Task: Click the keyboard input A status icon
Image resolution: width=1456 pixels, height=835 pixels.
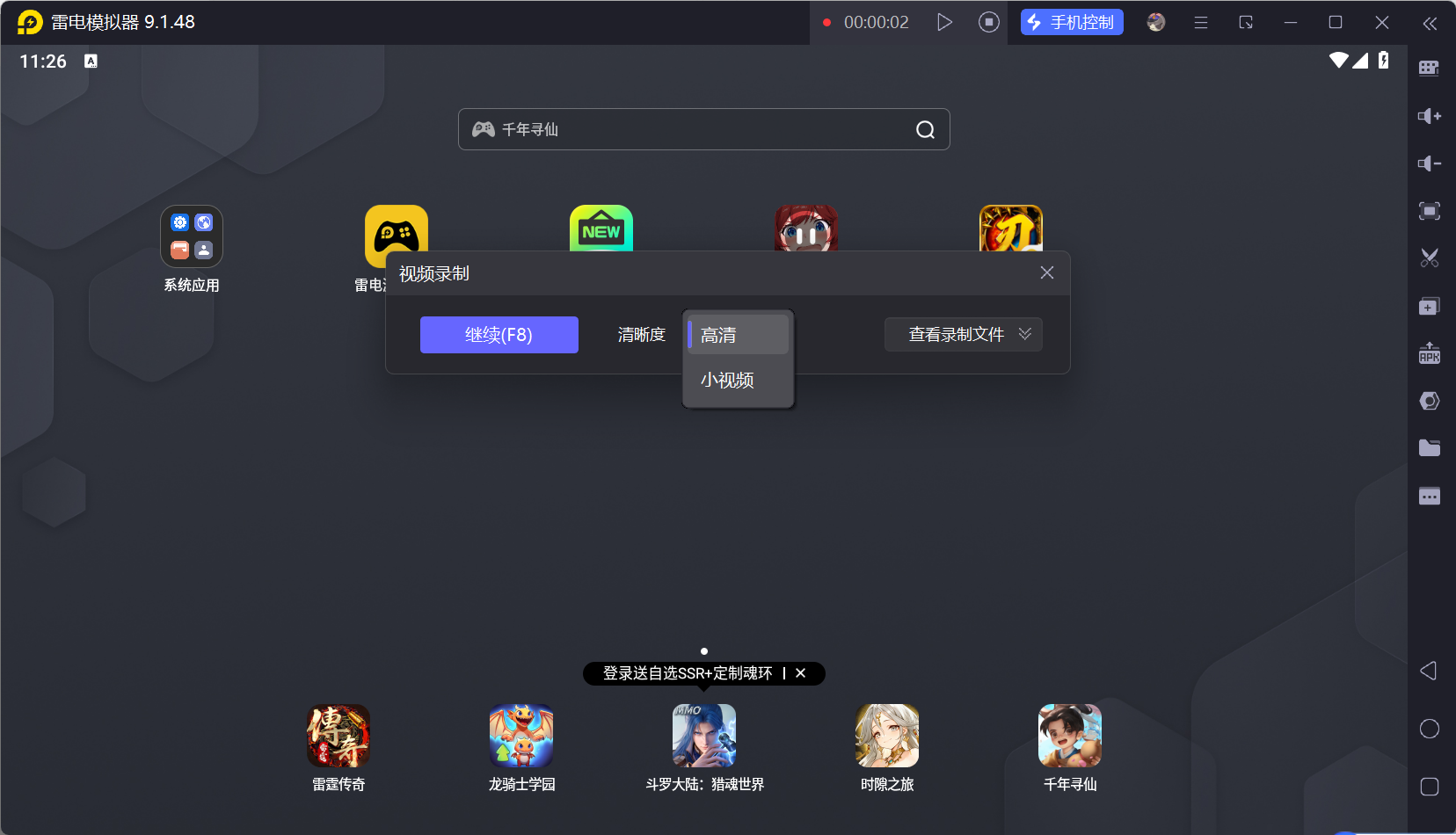Action: (x=91, y=61)
